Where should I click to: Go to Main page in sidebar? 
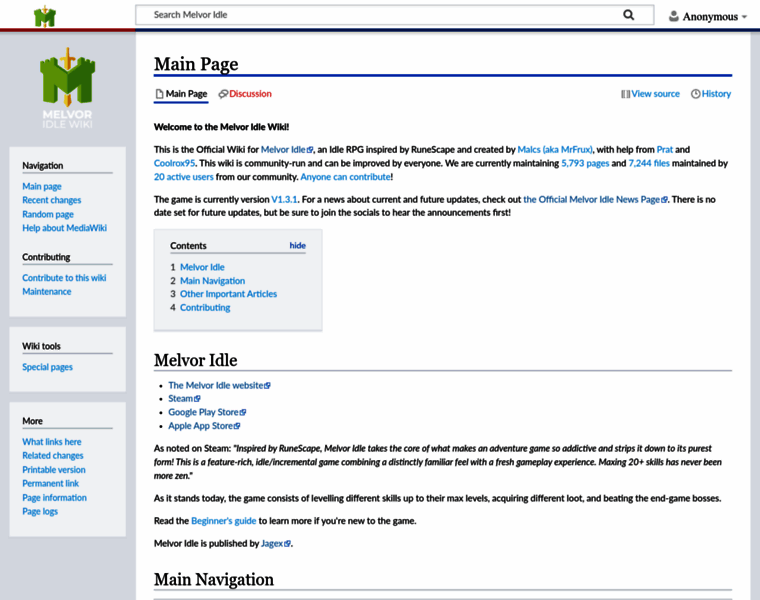click(42, 187)
